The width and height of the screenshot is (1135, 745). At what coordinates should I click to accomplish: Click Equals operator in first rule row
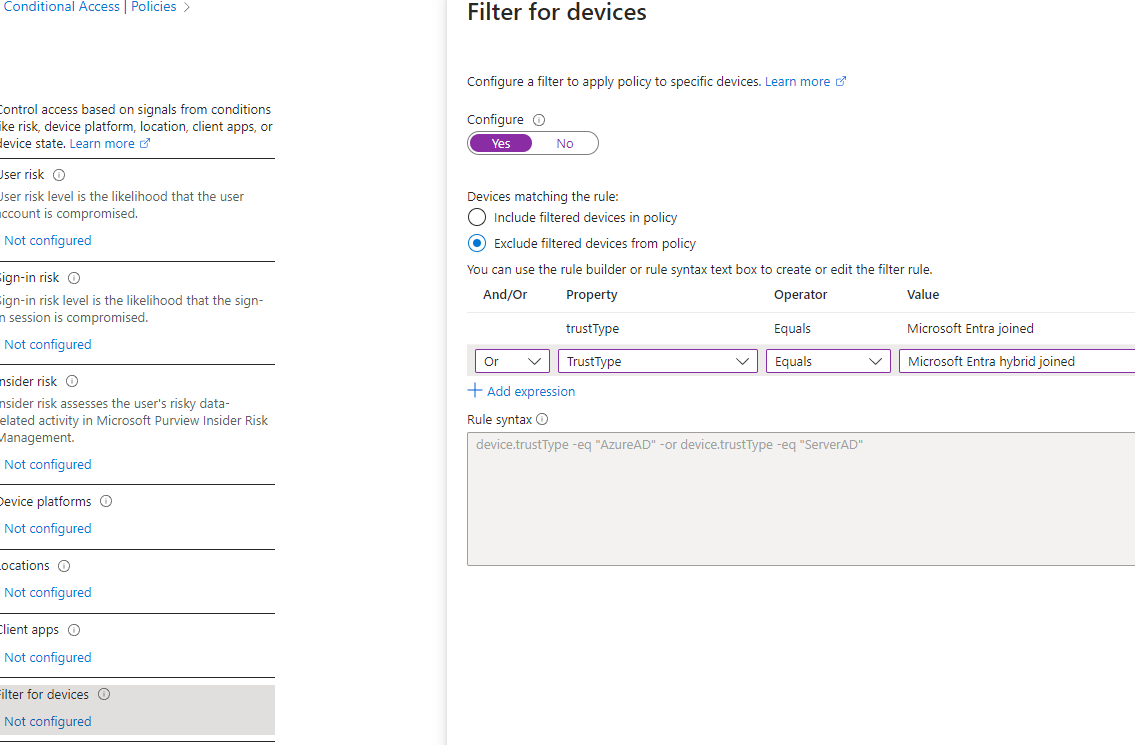[x=792, y=329]
